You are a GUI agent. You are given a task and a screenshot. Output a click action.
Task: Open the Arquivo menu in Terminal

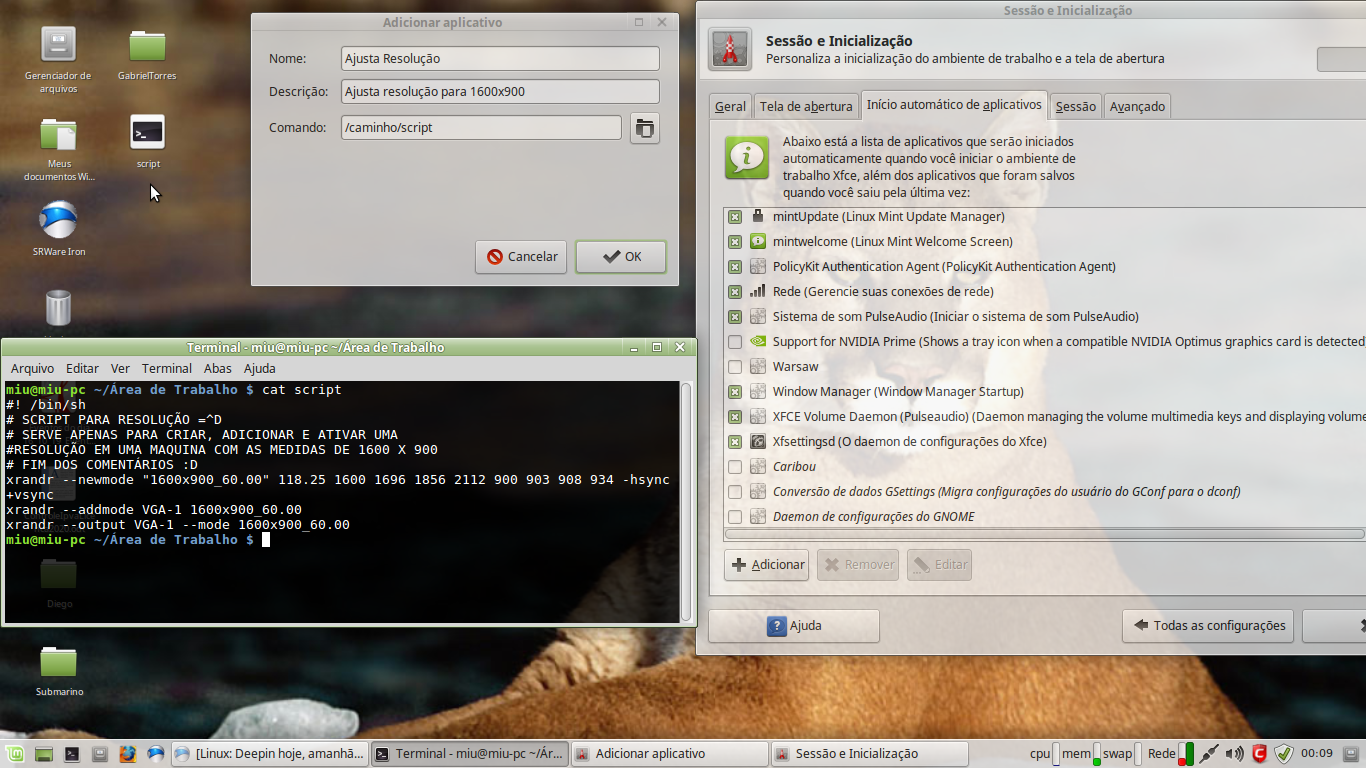tap(32, 369)
